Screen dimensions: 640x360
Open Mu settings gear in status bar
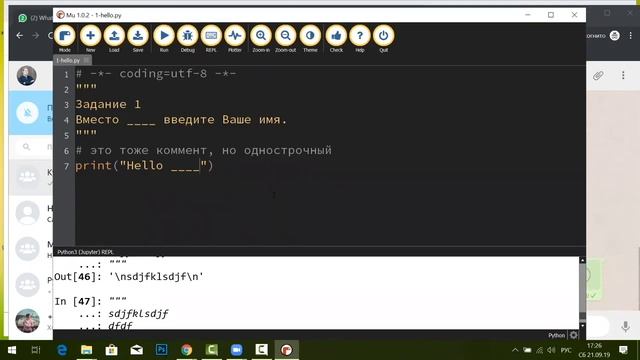click(573, 335)
